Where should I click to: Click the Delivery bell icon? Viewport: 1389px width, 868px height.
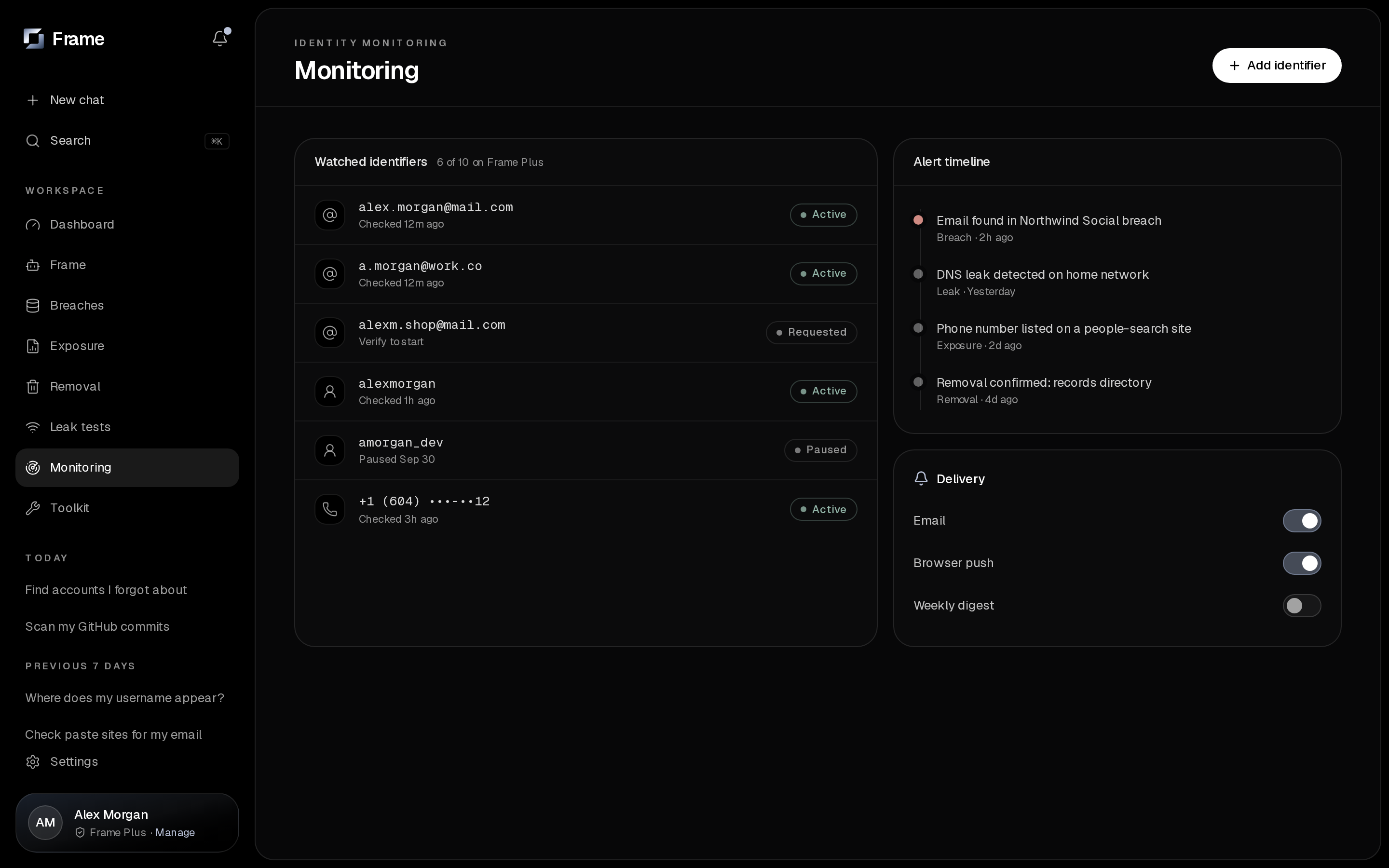point(921,479)
